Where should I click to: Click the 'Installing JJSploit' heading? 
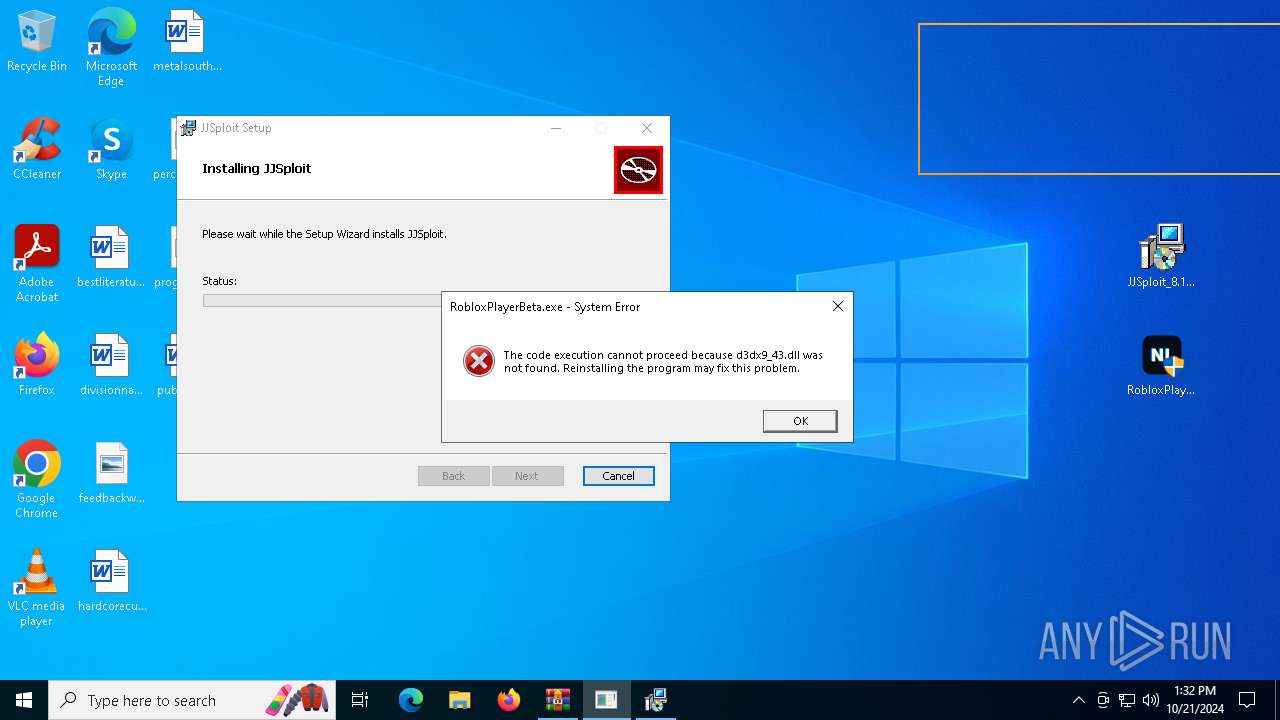coord(257,168)
